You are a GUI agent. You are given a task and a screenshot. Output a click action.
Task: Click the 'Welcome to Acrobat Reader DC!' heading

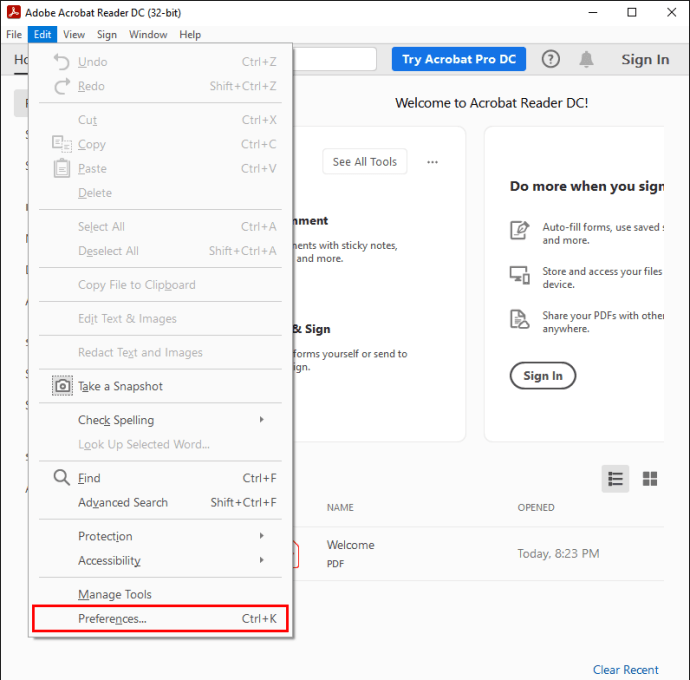[x=492, y=103]
